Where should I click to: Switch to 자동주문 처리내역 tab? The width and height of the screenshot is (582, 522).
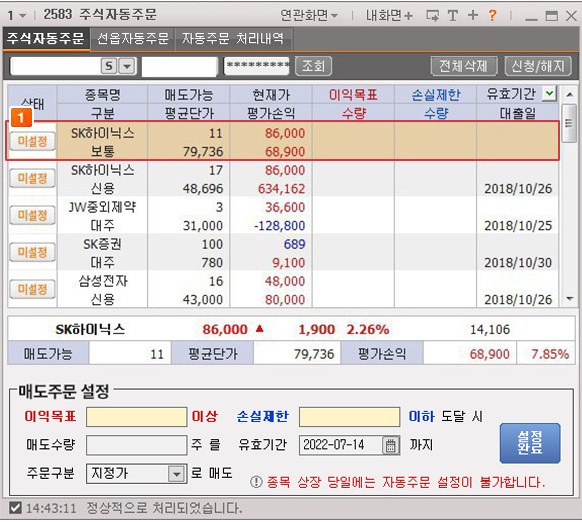click(233, 38)
